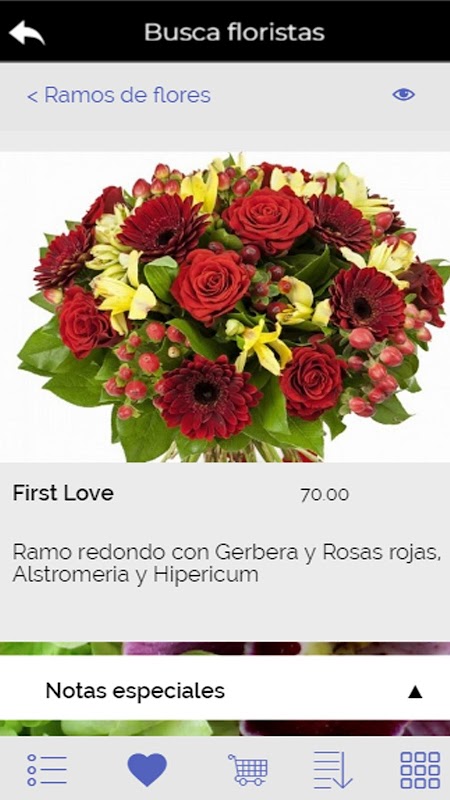
Task: Go back to Ramos de flores
Action: (119, 95)
